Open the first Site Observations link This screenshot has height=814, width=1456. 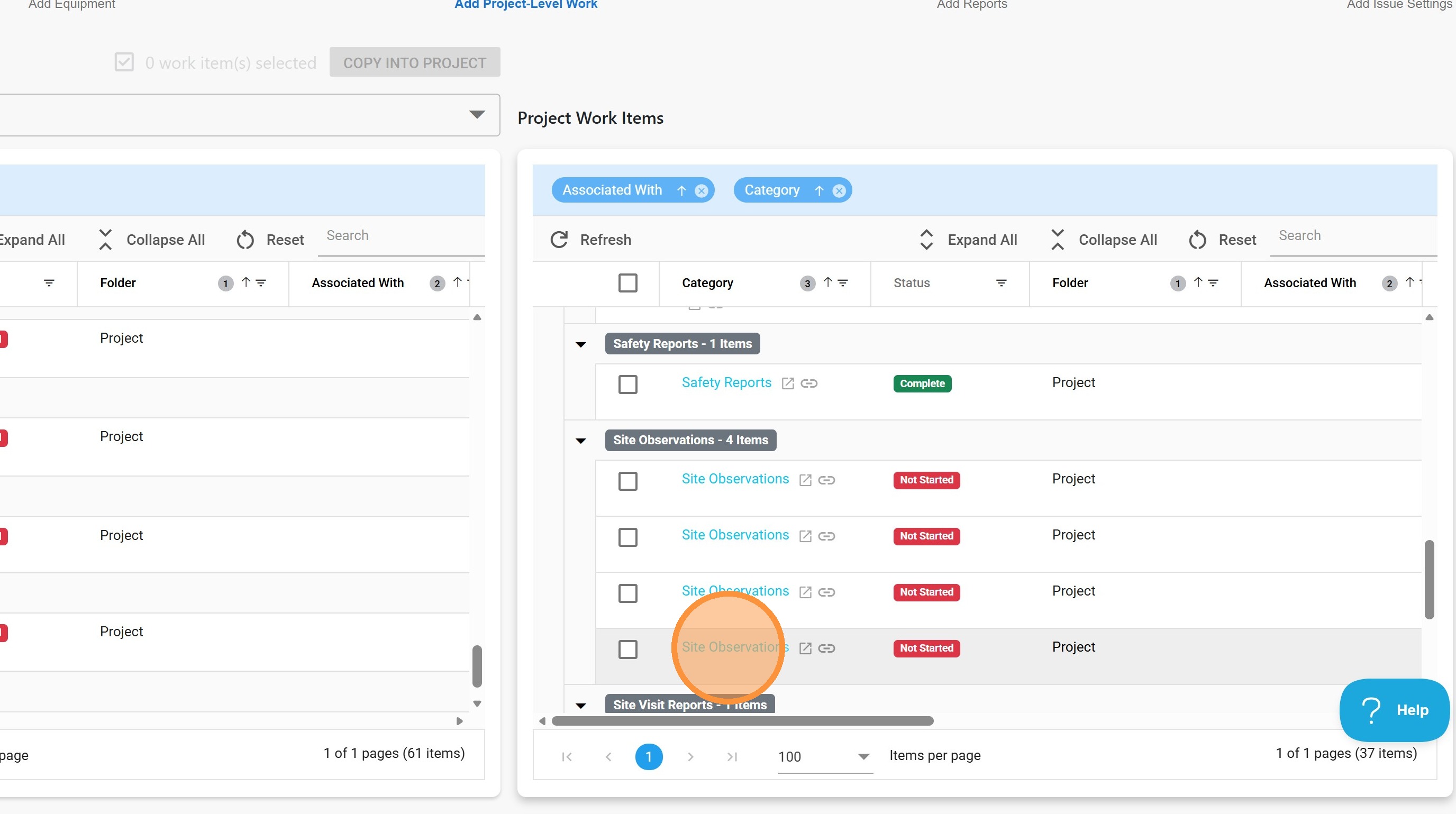tap(735, 479)
